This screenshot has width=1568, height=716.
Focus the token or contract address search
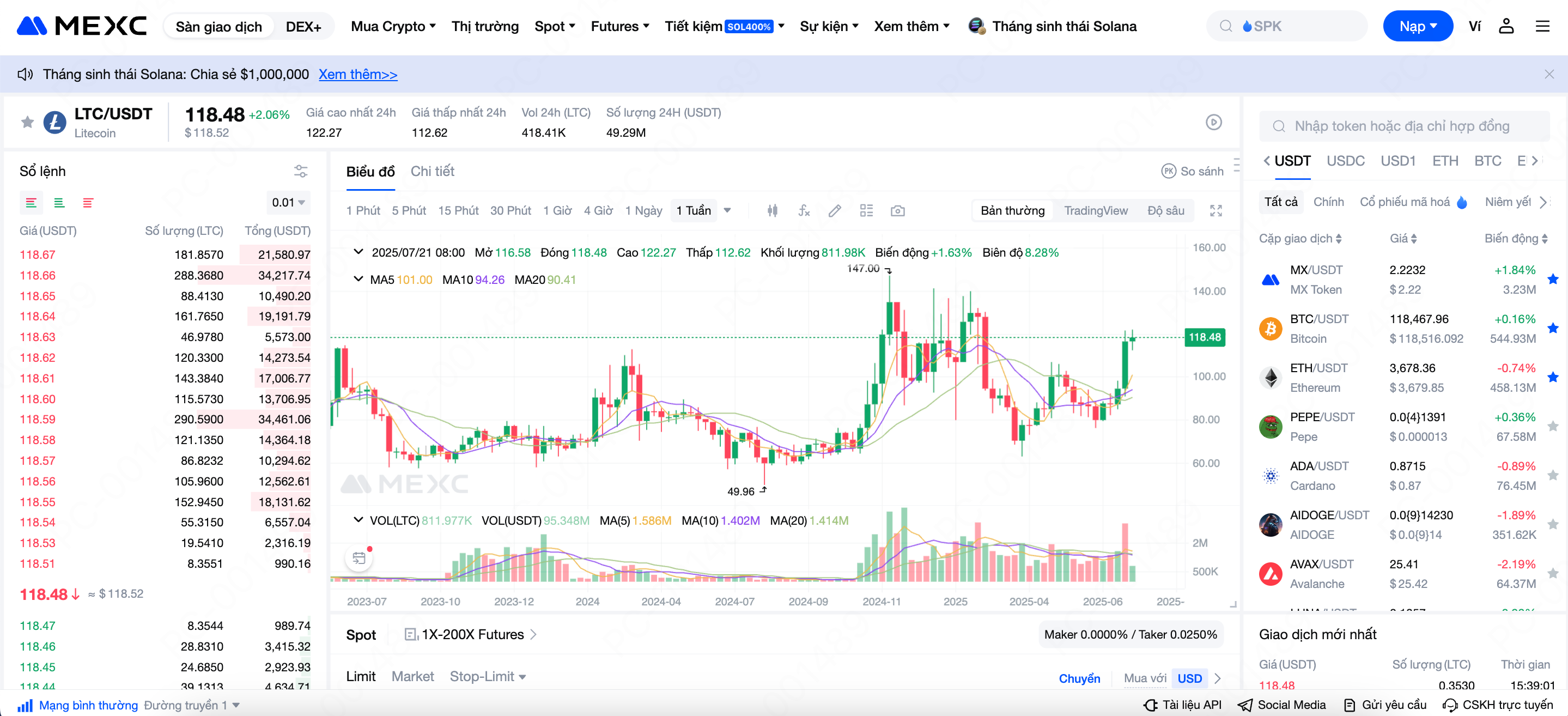[x=1403, y=126]
